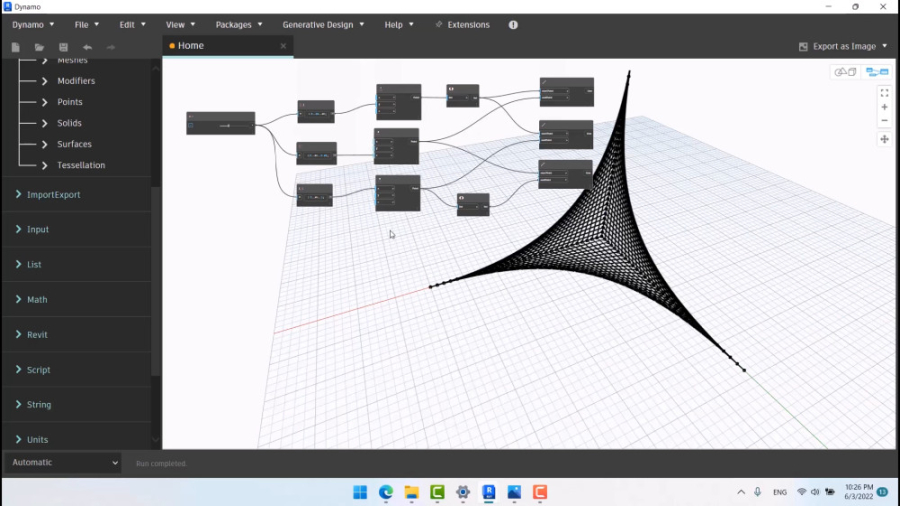This screenshot has width=900, height=506.
Task: Expand the Points library category
Action: [x=44, y=102]
